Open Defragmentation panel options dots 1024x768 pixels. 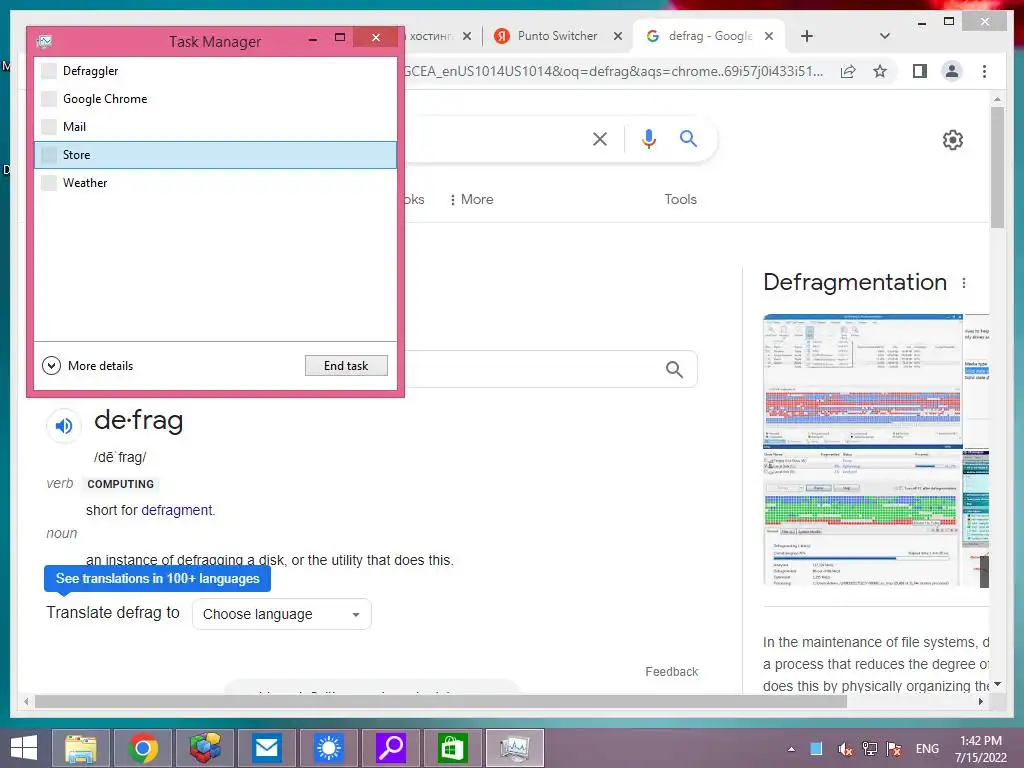(964, 283)
